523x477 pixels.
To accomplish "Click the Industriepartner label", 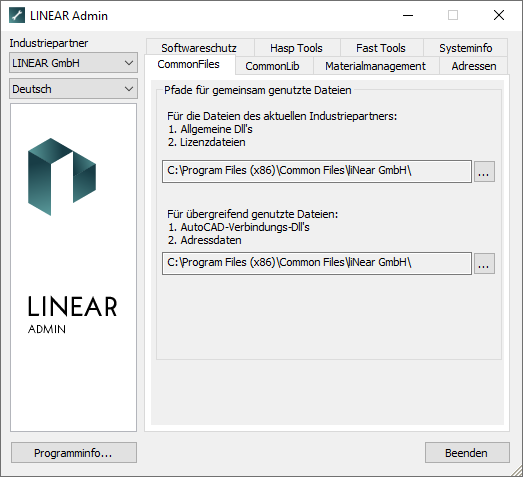I will pos(49,43).
